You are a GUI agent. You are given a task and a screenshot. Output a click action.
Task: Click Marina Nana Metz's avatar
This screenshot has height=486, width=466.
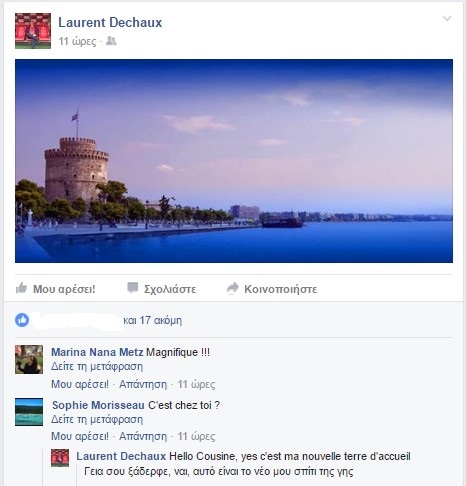(x=29, y=359)
